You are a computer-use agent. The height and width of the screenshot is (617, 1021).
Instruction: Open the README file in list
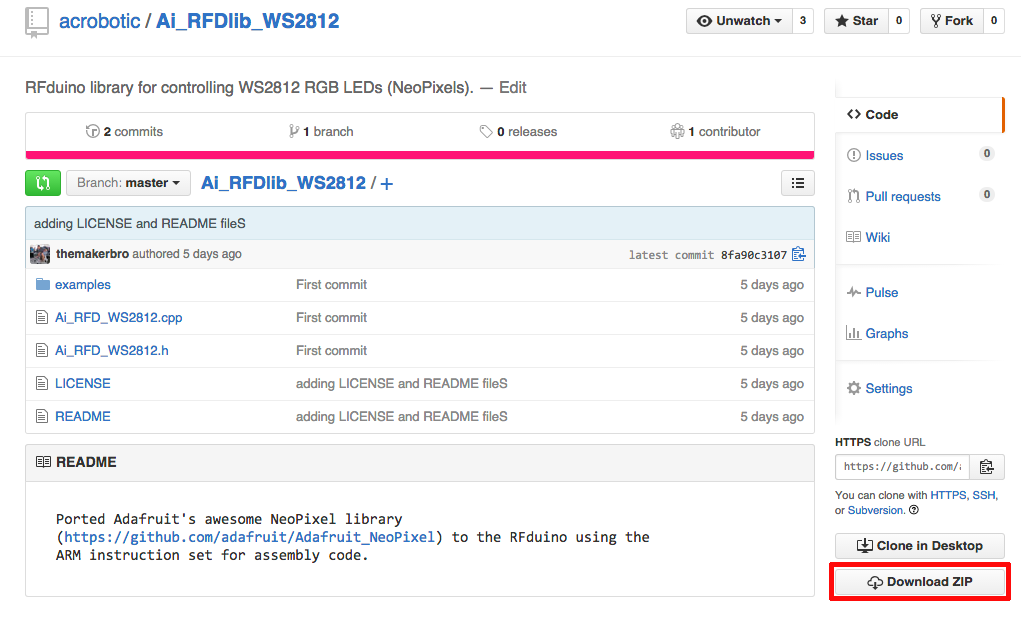[x=83, y=417]
